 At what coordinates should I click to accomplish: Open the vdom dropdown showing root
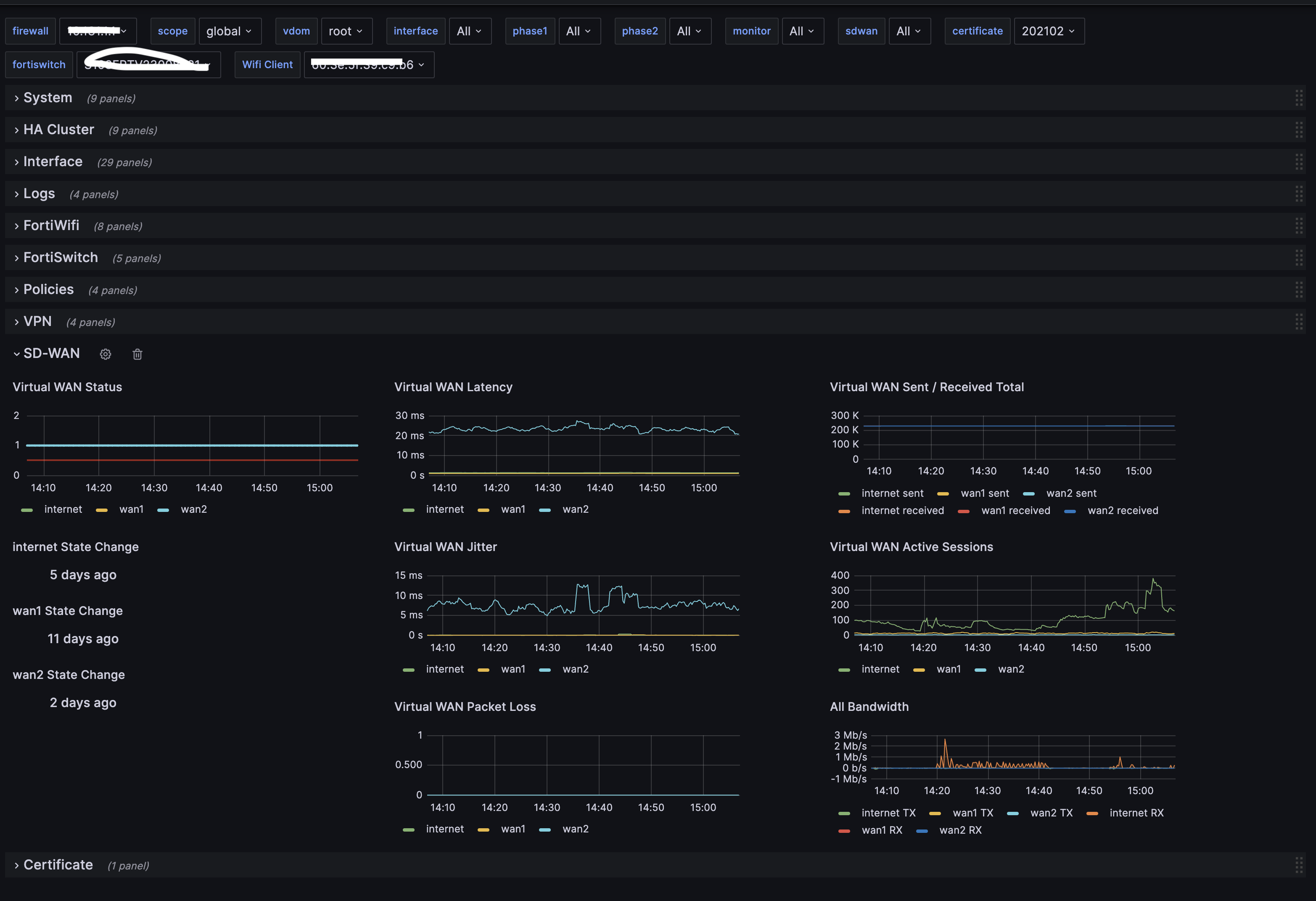coord(346,31)
